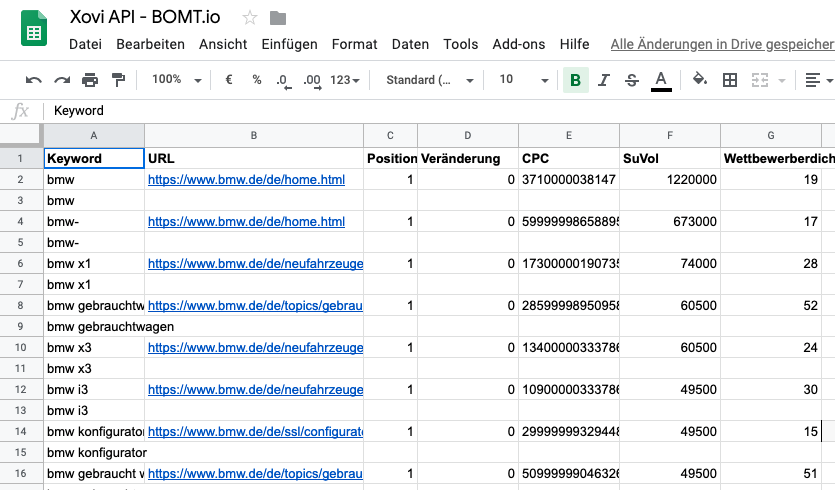Decrease decimal places
The width and height of the screenshot is (835, 490).
pyautogui.click(x=283, y=81)
